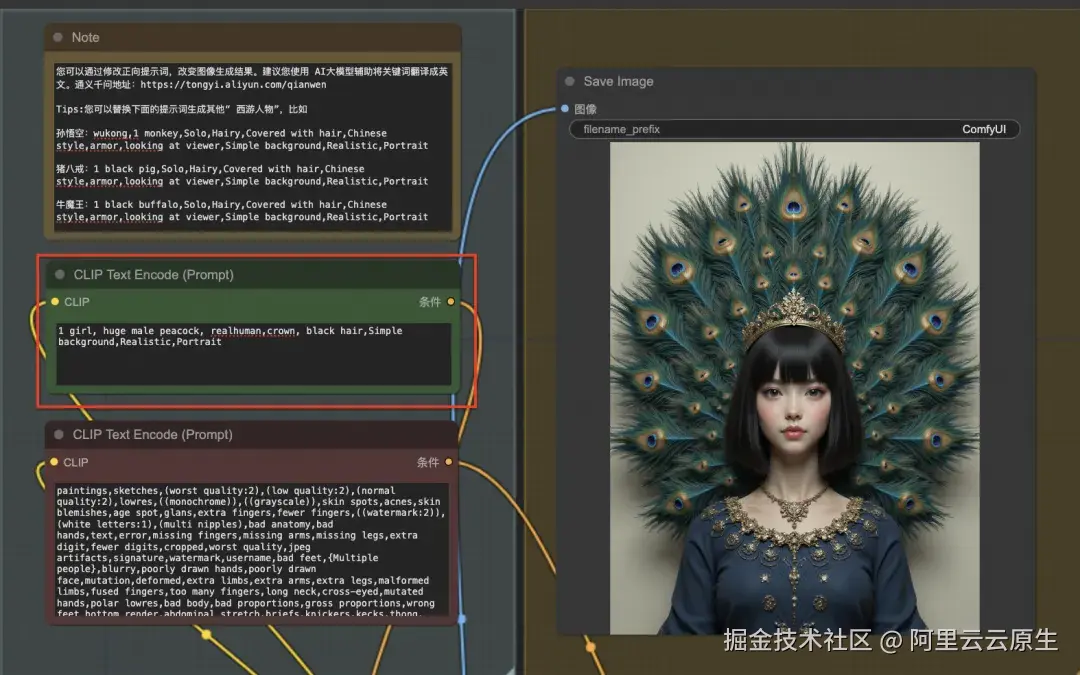
Task: Click the 猪八戒 prompt line in the note
Action: 242,175
